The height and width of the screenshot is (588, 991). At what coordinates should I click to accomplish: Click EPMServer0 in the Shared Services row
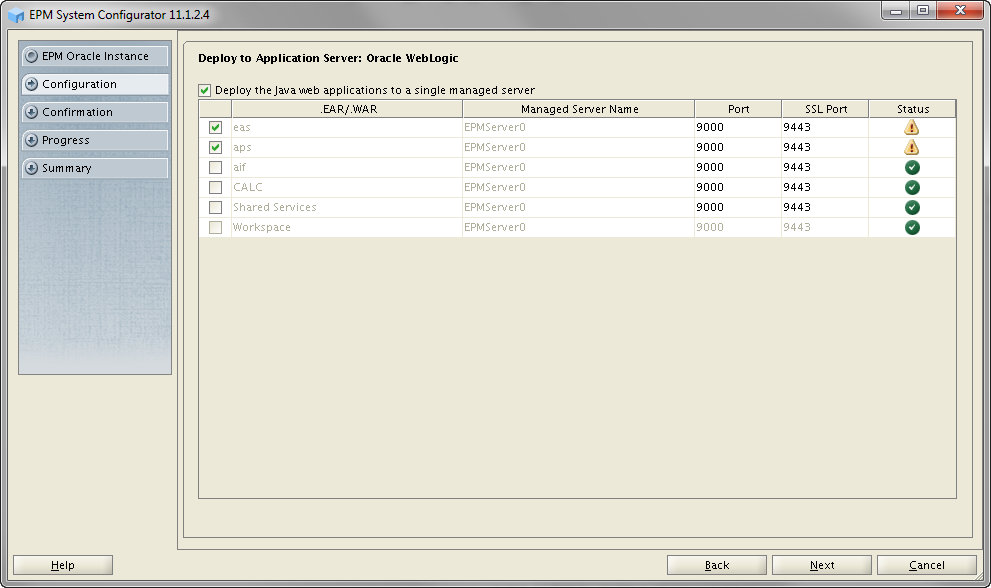tap(578, 207)
